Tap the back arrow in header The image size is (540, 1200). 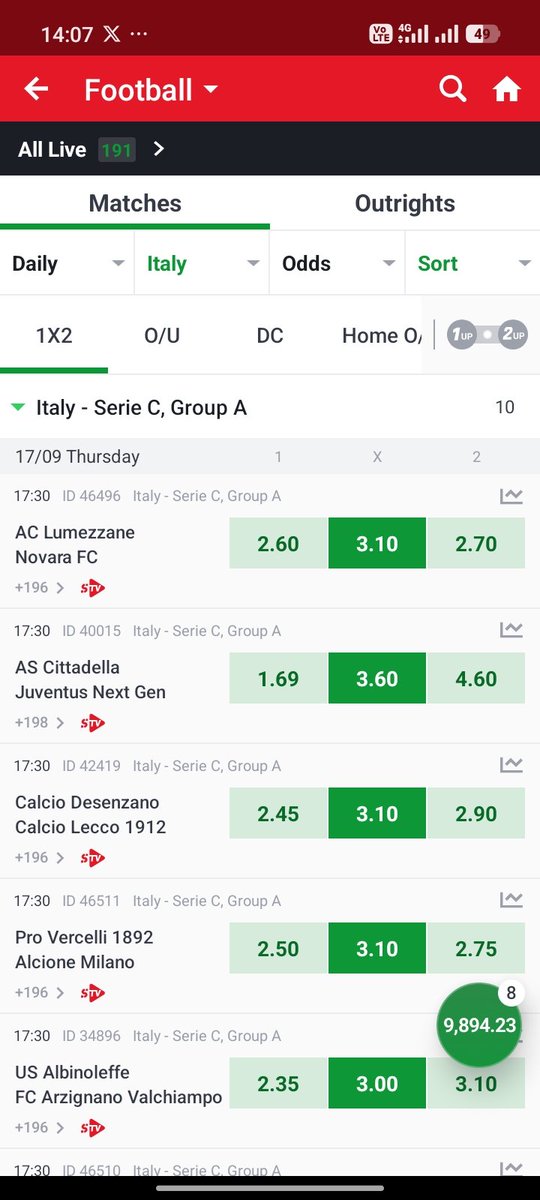36,89
